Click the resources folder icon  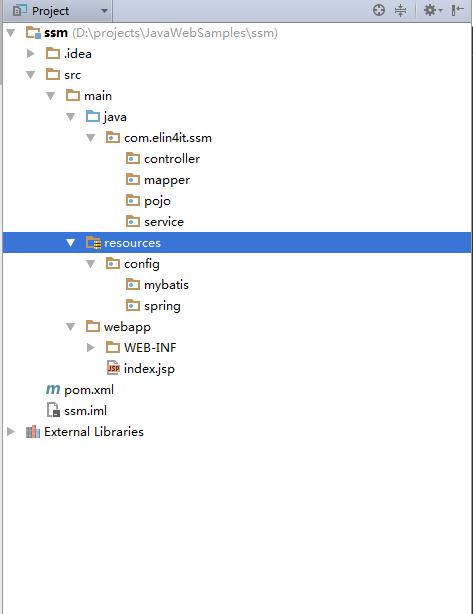(x=94, y=243)
